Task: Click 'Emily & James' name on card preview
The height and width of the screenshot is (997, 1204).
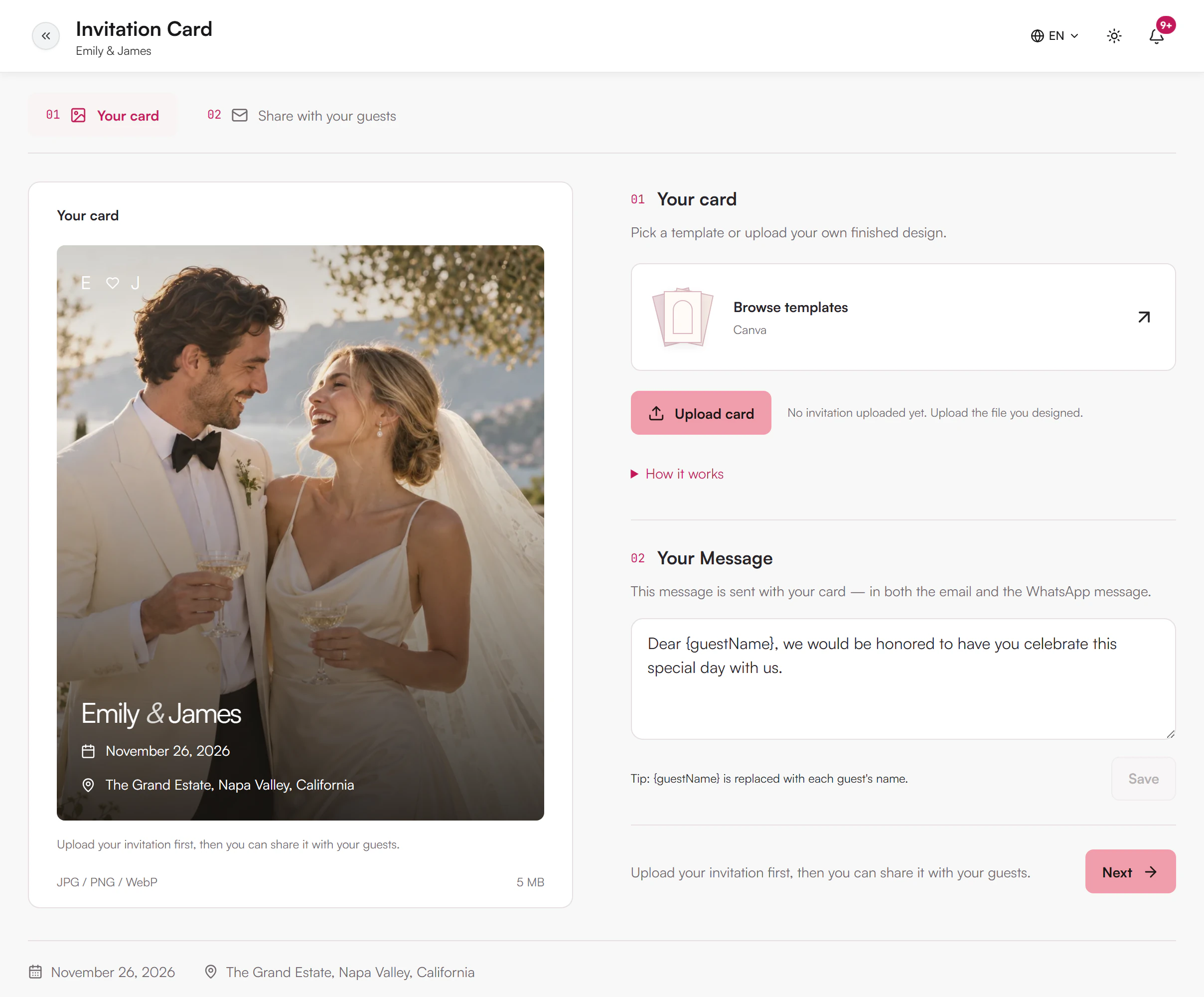Action: click(161, 714)
